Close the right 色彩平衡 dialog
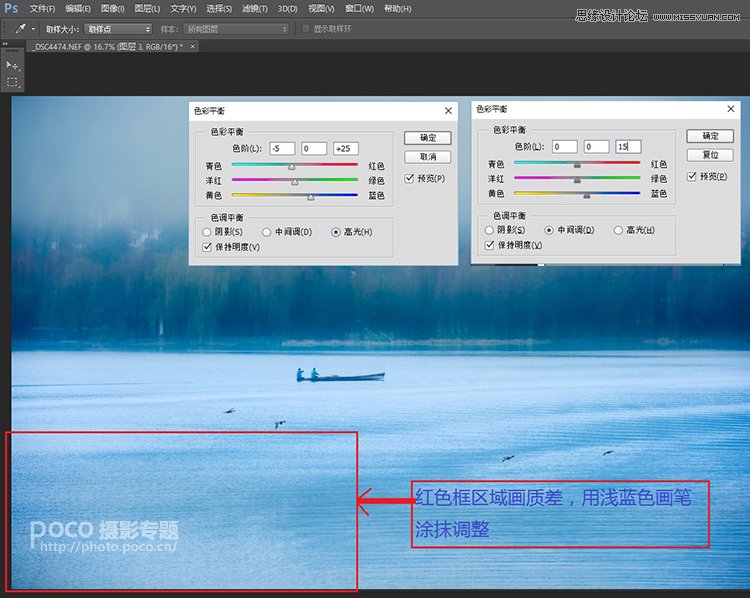 click(x=730, y=109)
